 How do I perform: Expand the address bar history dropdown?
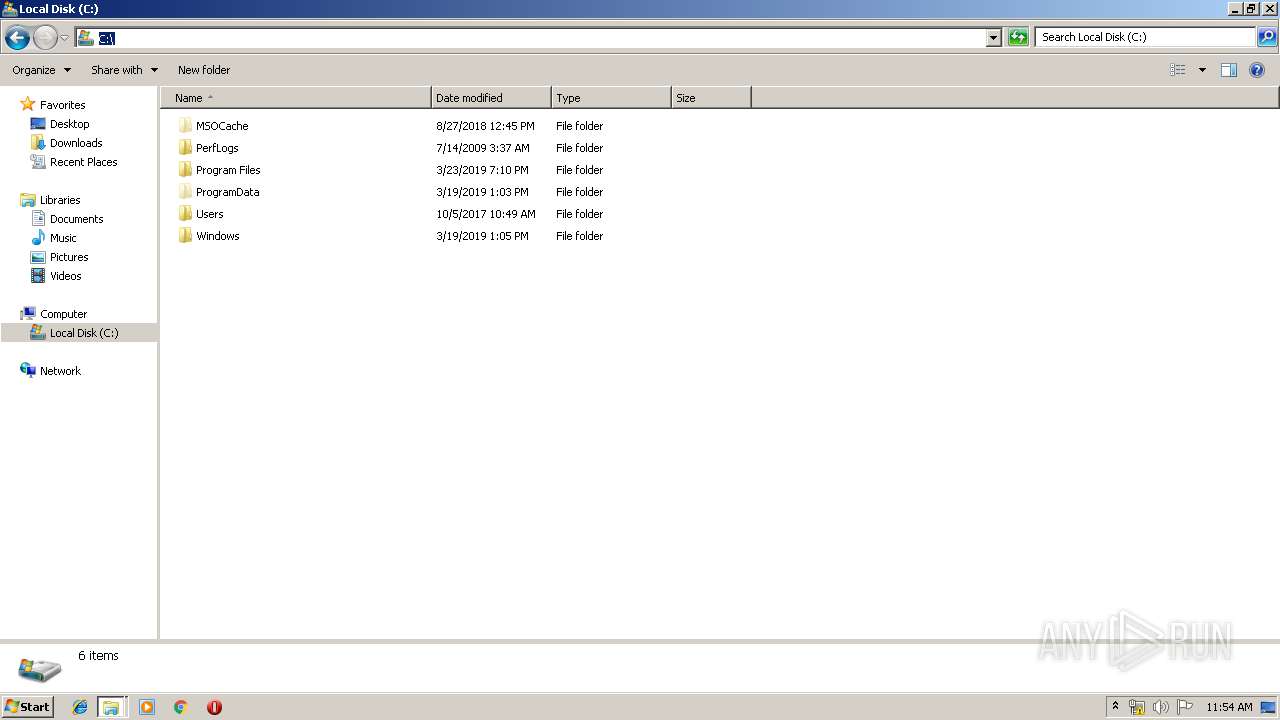pos(993,38)
